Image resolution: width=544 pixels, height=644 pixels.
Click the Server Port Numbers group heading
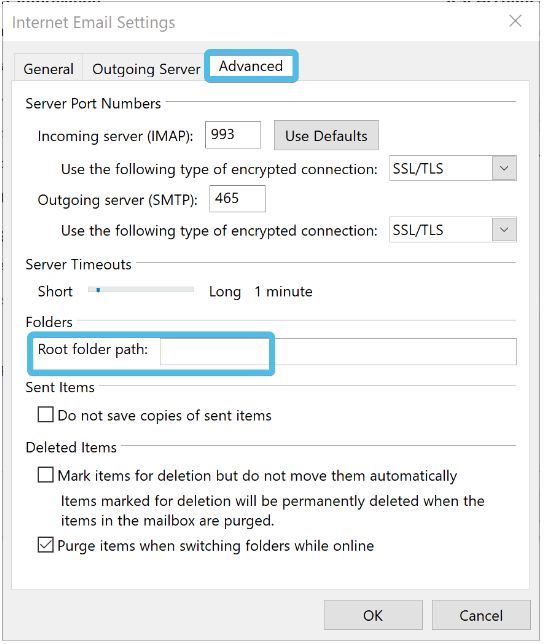[93, 104]
